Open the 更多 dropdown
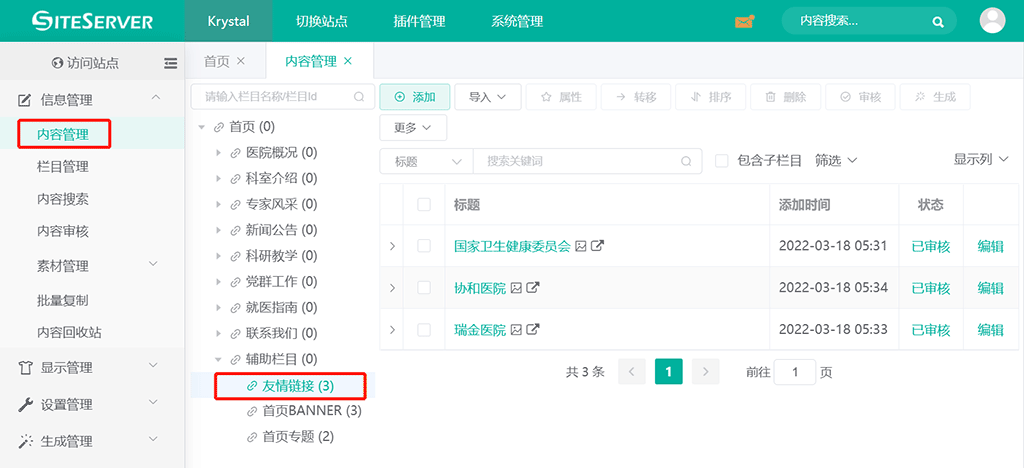This screenshot has width=1024, height=468. tap(412, 128)
